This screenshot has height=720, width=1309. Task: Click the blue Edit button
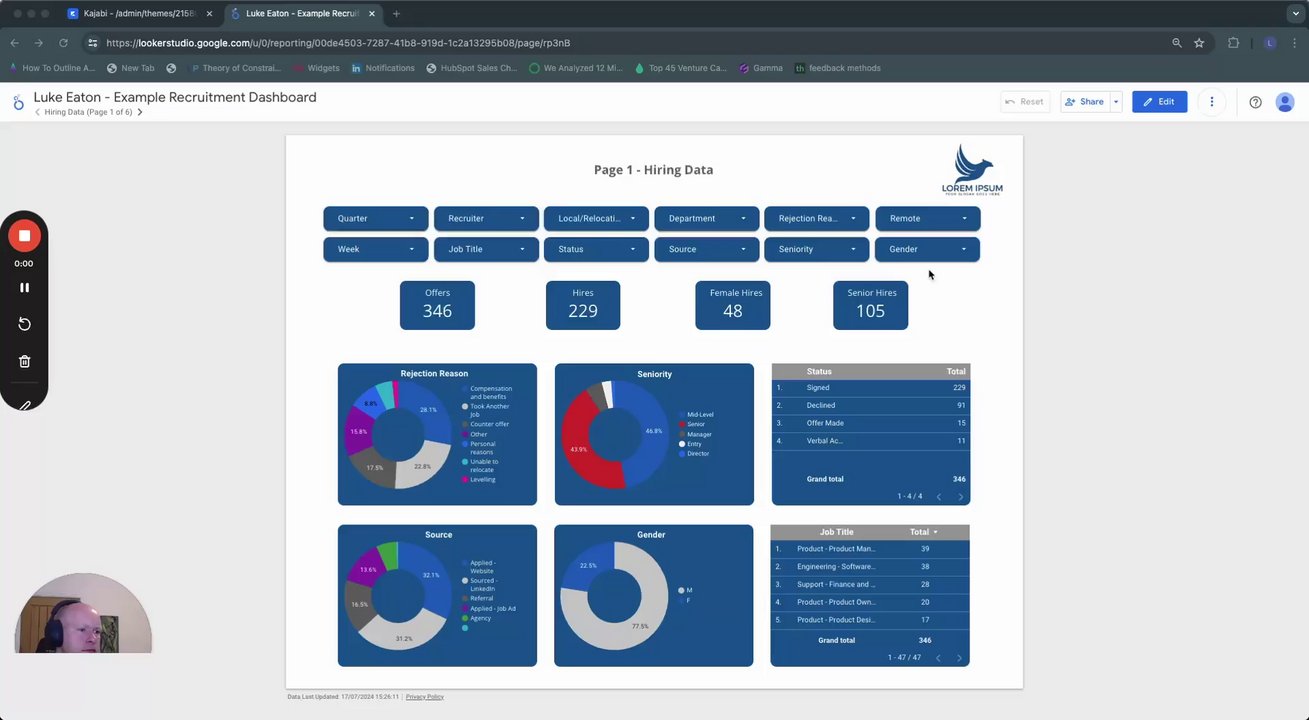coord(1159,102)
